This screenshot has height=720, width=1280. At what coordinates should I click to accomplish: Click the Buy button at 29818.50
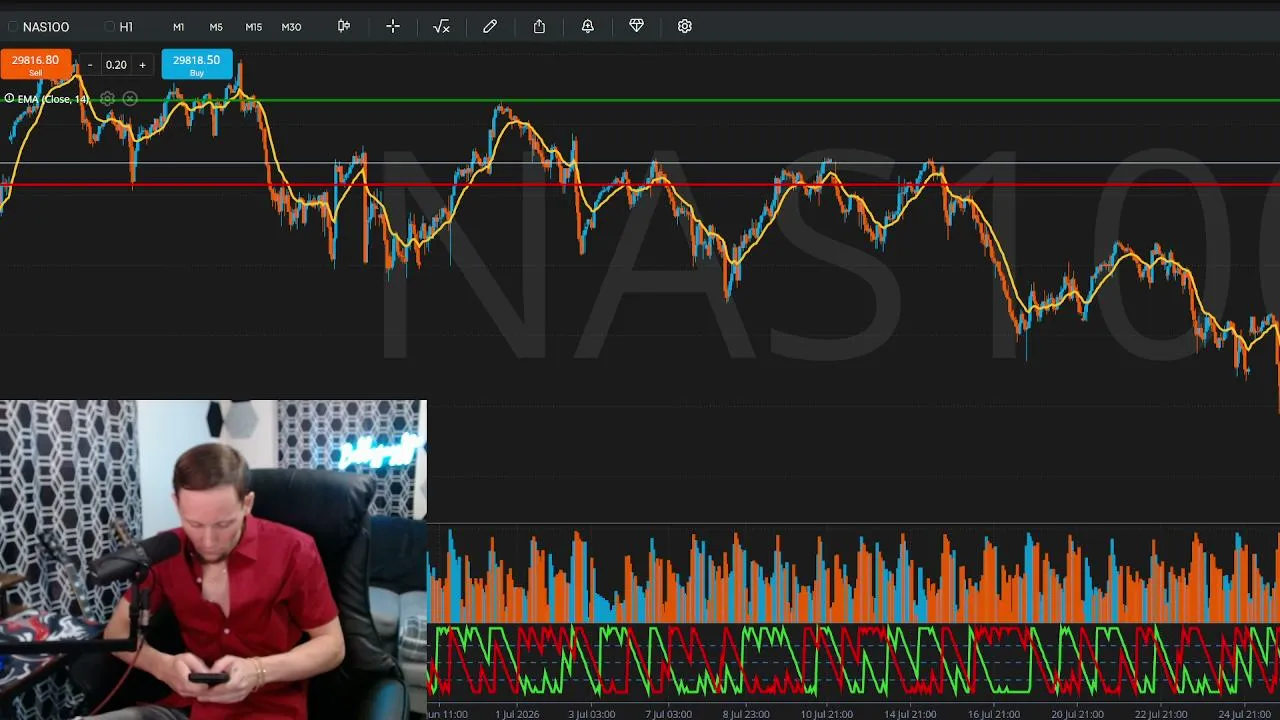[x=197, y=65]
